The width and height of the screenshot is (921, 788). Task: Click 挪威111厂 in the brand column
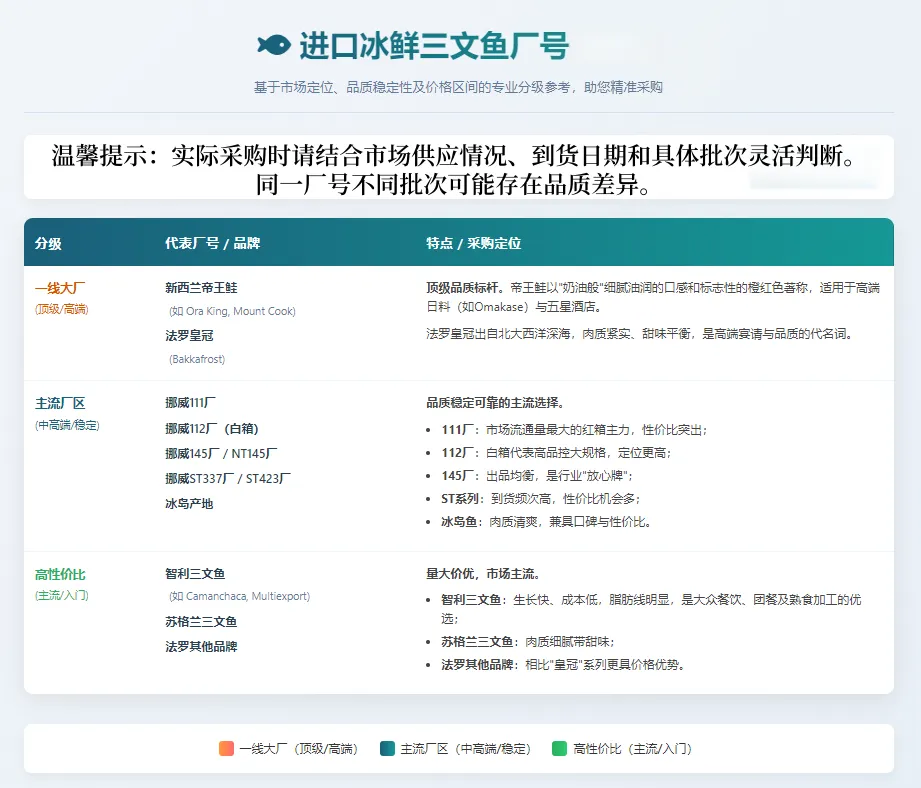[x=190, y=403]
